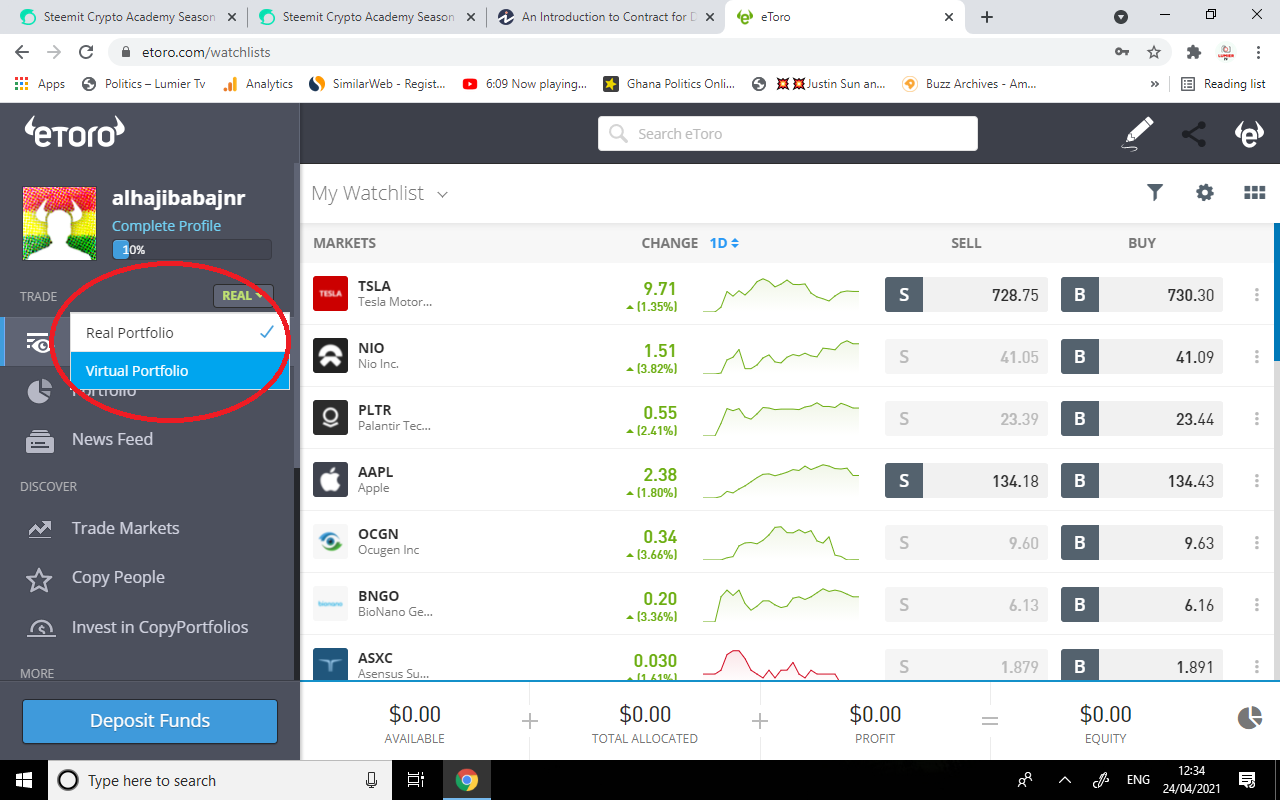Open watchlist settings gear
Viewport: 1280px width, 800px height.
(x=1205, y=193)
